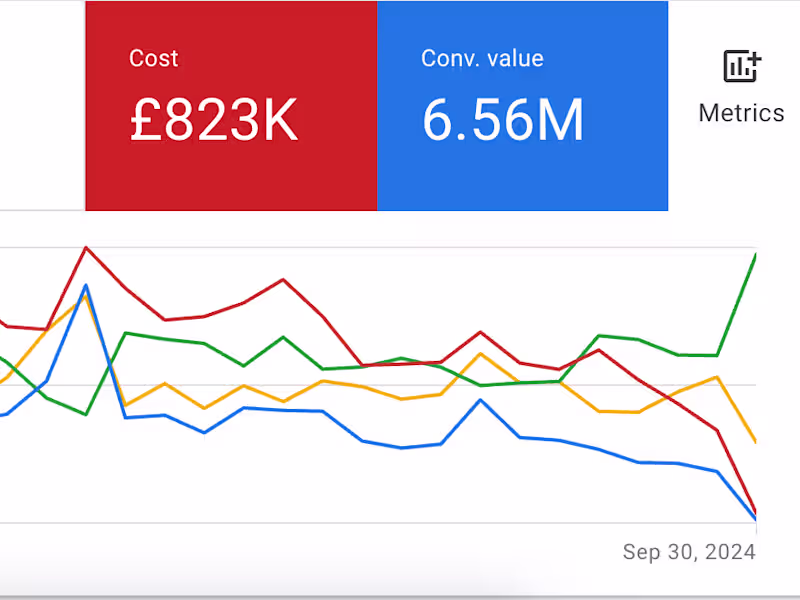This screenshot has width=800, height=600.
Task: Click the £823K cost figure
Action: (213, 120)
